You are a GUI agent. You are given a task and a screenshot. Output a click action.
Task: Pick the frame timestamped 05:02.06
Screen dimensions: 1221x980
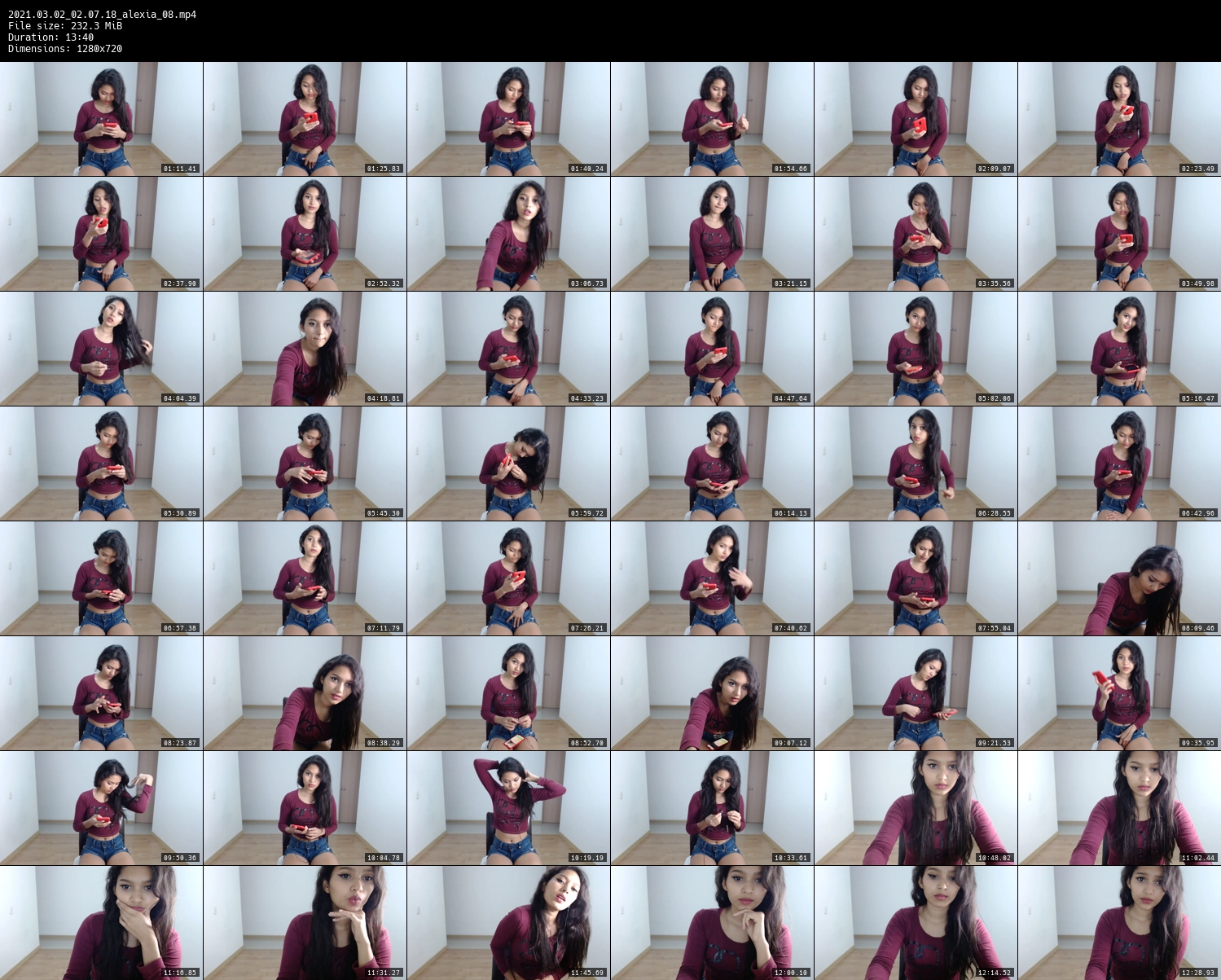point(916,349)
